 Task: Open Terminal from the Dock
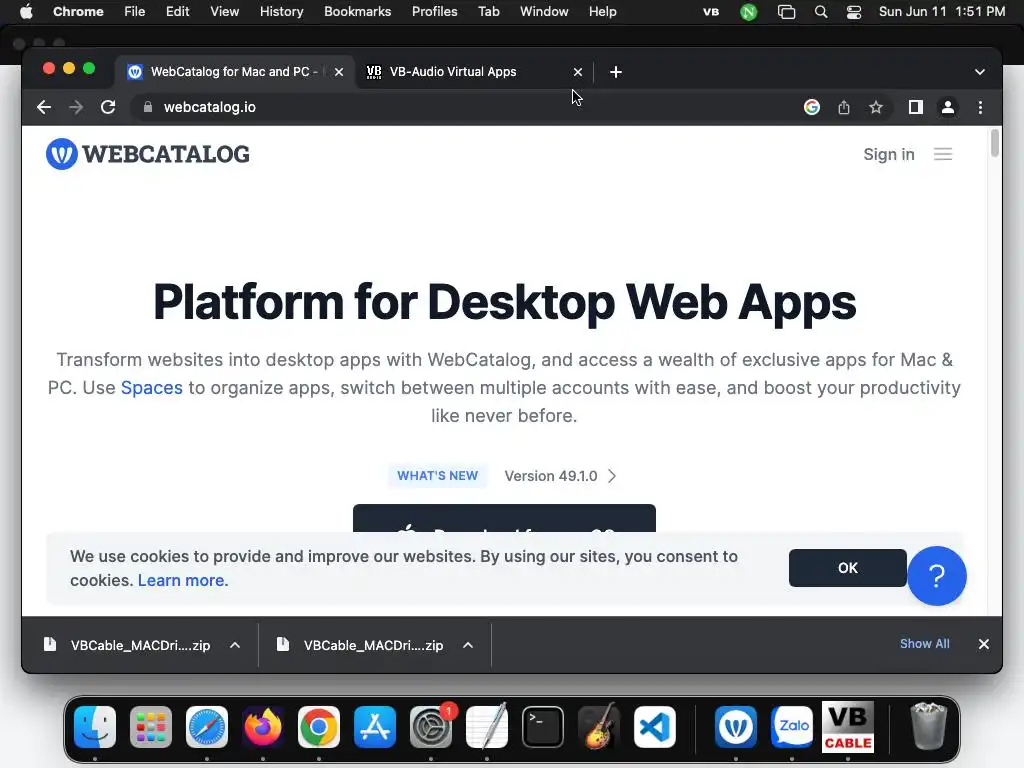[x=543, y=727]
